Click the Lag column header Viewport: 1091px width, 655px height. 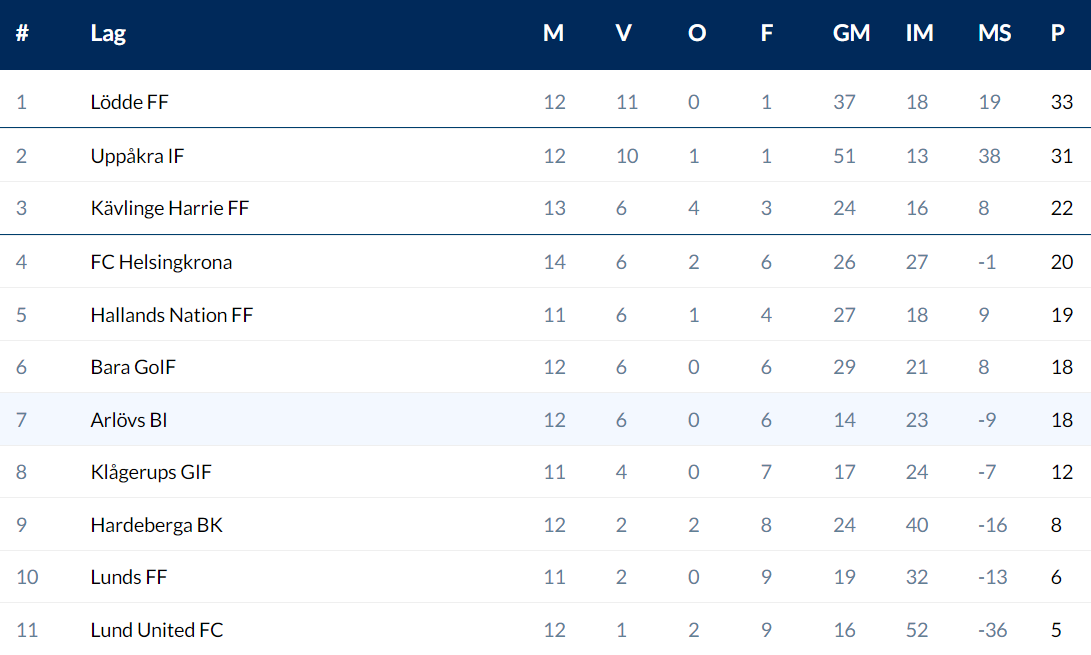(x=108, y=33)
